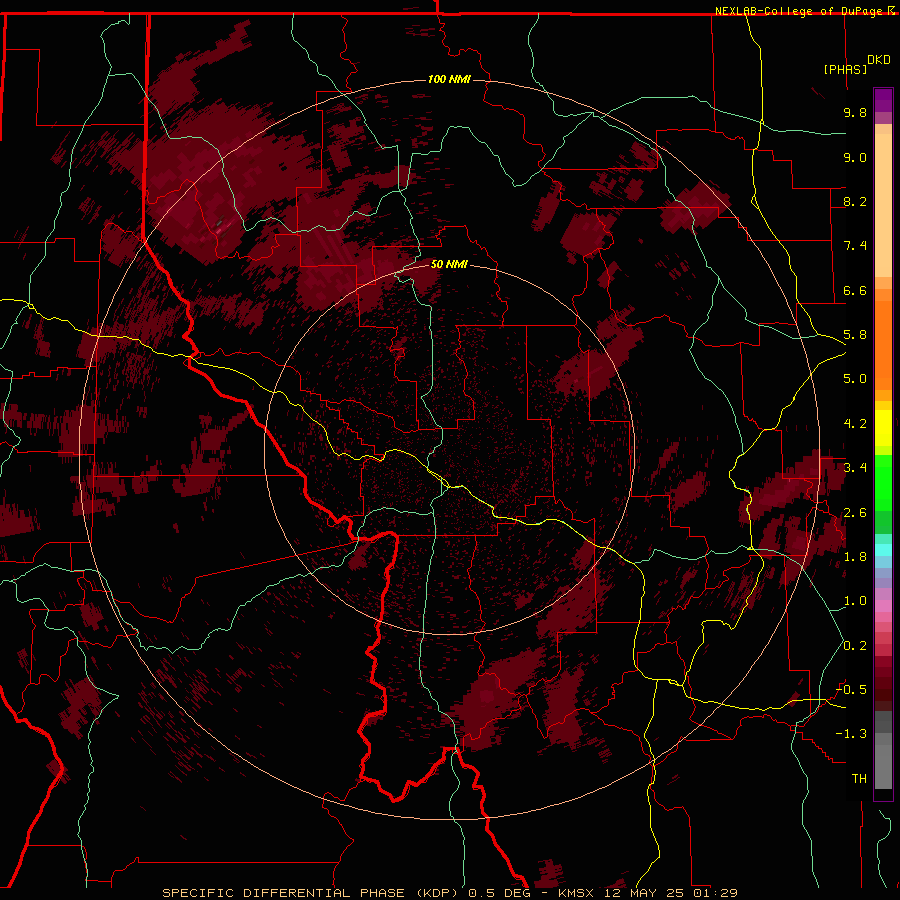Click the 4.2 value on the color scale
This screenshot has width=900, height=900.
pyautogui.click(x=855, y=424)
